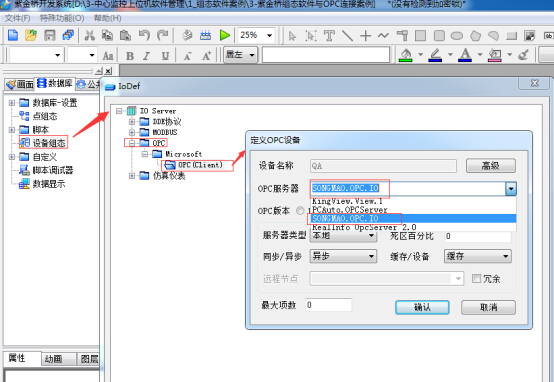Select the Text tool in toolbar

click(x=329, y=36)
